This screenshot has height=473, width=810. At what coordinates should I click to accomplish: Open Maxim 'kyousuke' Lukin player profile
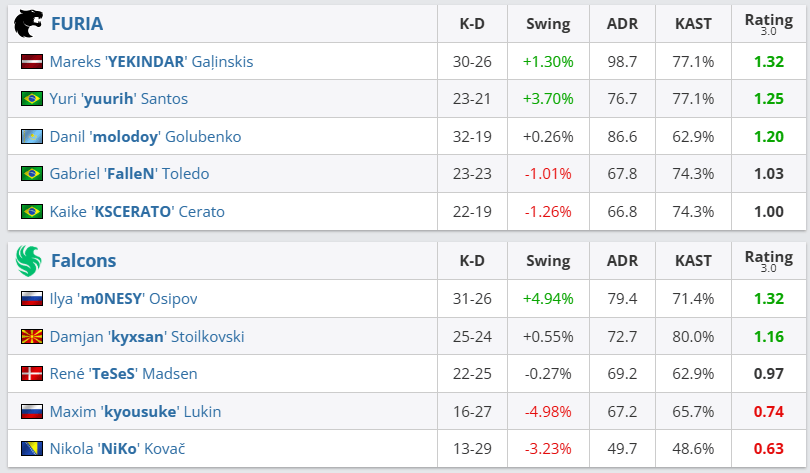click(x=135, y=412)
